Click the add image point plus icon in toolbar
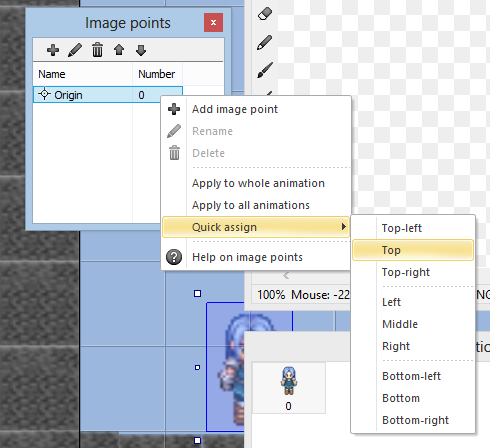The width and height of the screenshot is (490, 448). [x=53, y=50]
